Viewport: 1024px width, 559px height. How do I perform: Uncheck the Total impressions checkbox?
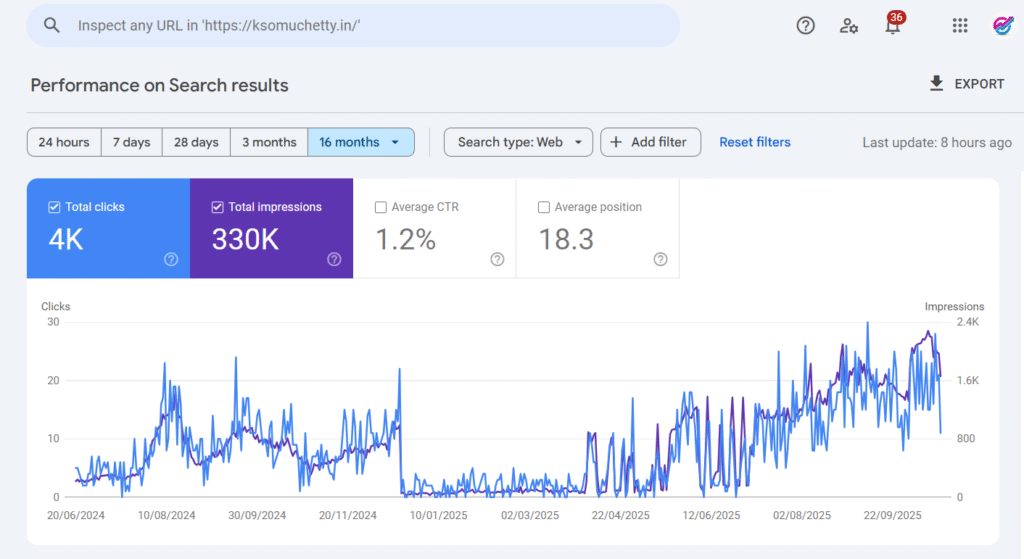pos(217,207)
